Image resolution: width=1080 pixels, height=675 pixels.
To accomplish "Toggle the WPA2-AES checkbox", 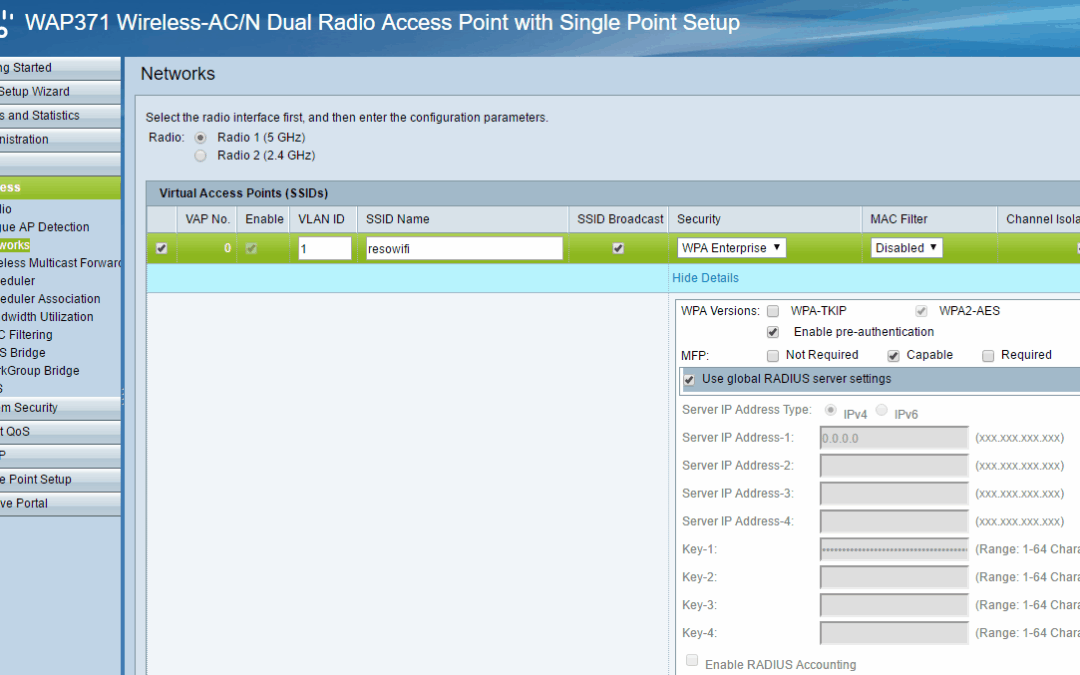I will click(921, 311).
